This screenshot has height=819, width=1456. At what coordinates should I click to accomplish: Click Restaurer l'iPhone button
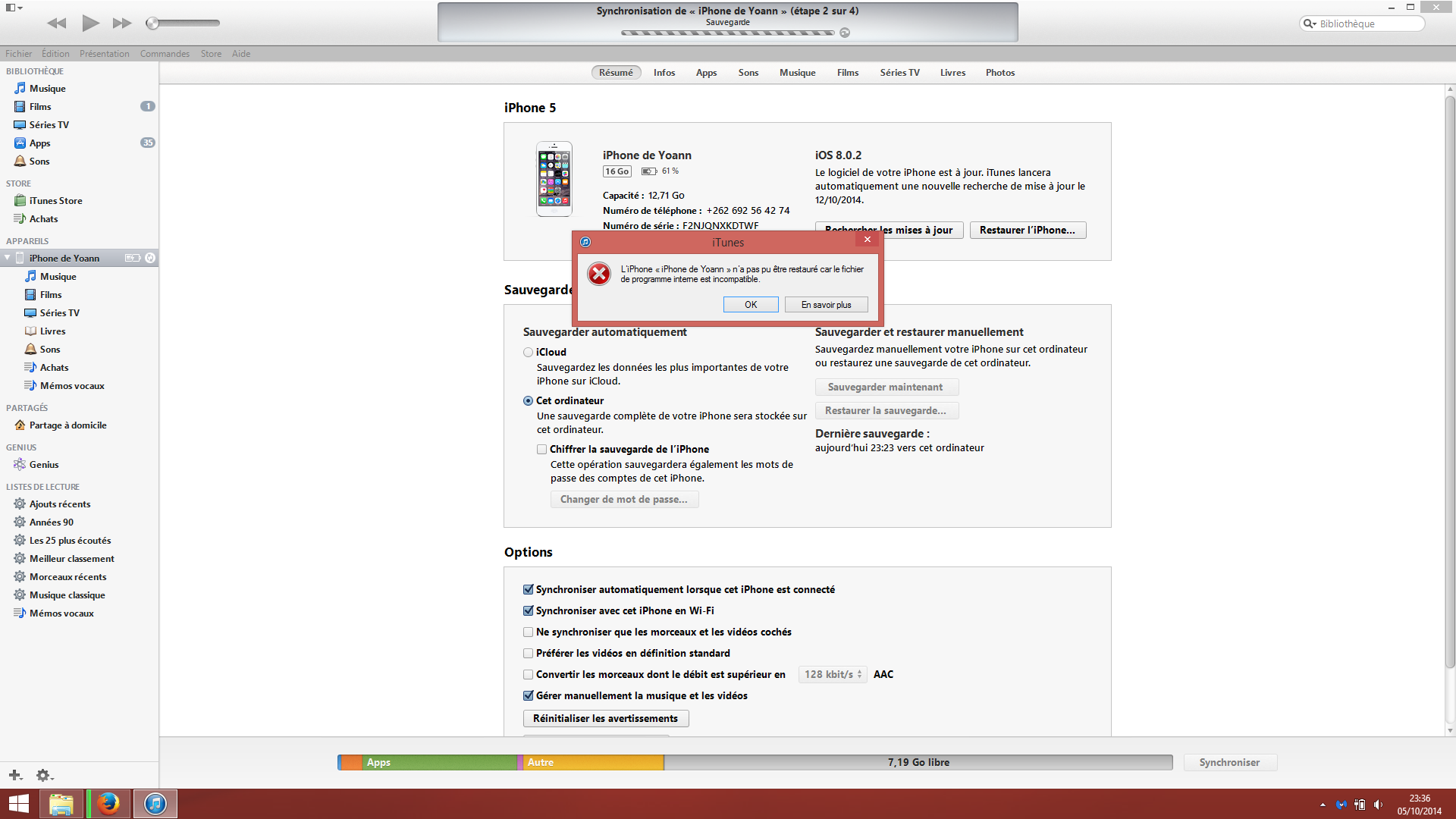[1028, 231]
